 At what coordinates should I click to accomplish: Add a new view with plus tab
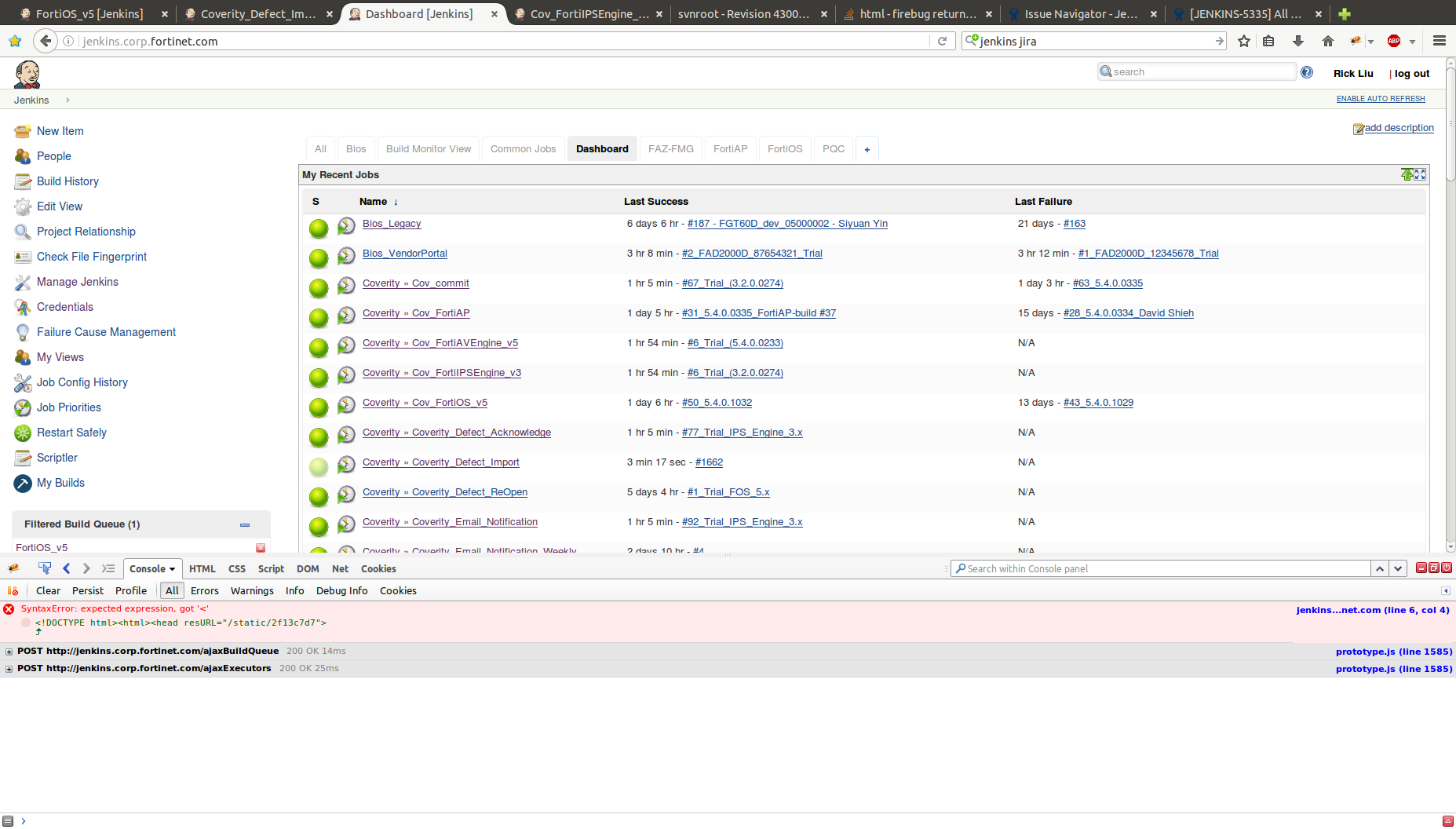pos(867,149)
